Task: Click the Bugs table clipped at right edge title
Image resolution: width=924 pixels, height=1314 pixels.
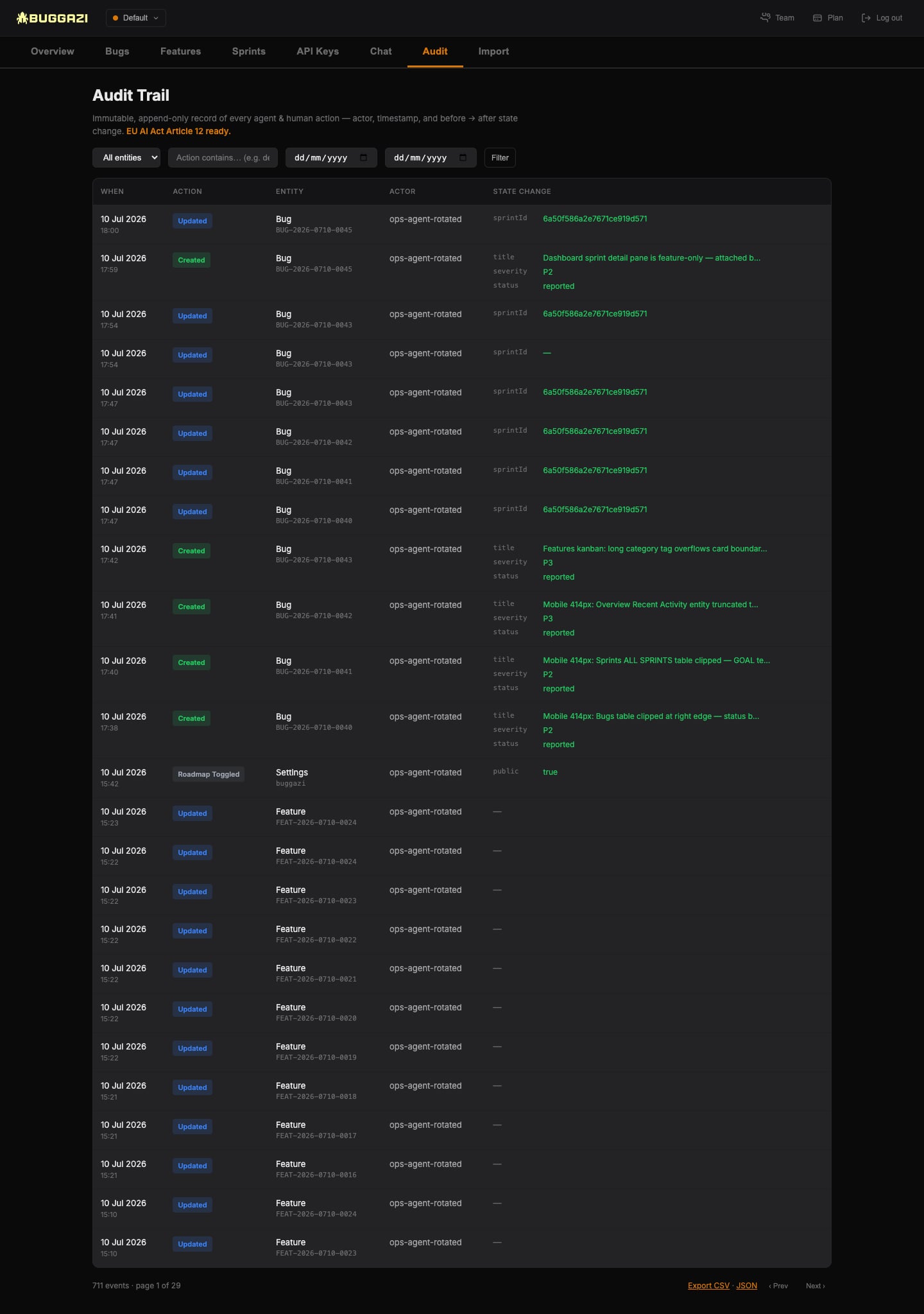Action: point(651,716)
